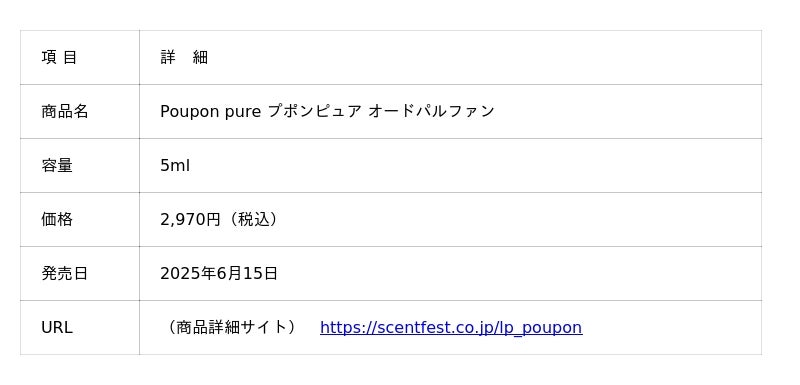The height and width of the screenshot is (385, 800).
Task: Select the URL label cell
Action: click(x=80, y=327)
